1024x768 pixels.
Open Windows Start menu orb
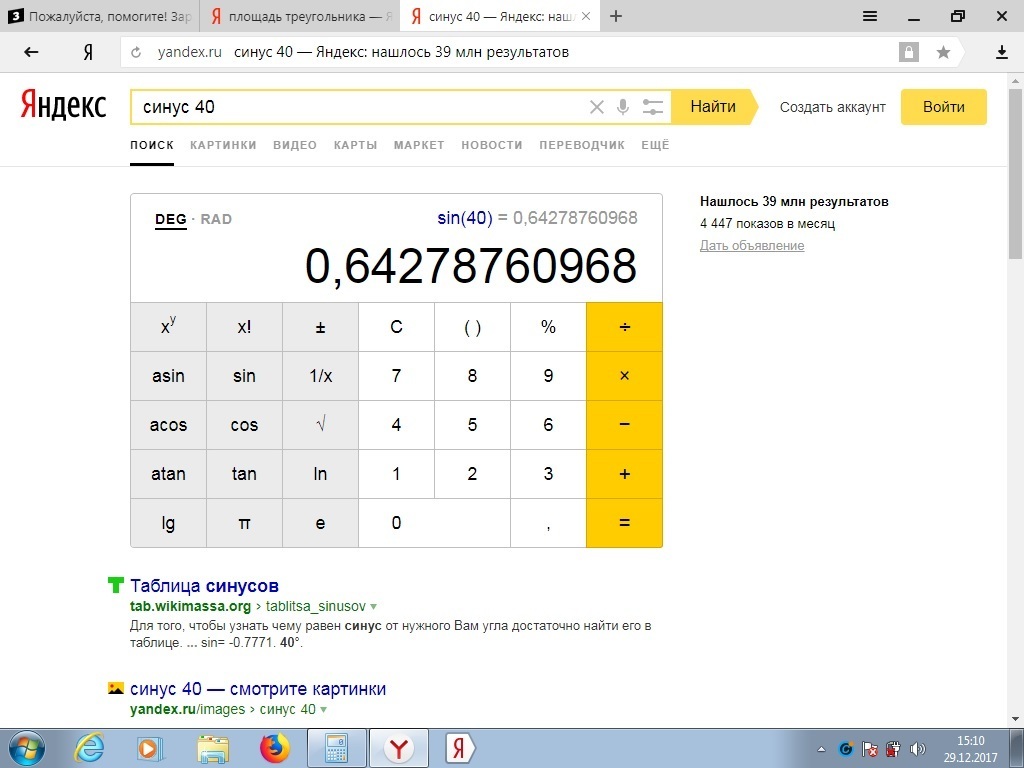[27, 748]
